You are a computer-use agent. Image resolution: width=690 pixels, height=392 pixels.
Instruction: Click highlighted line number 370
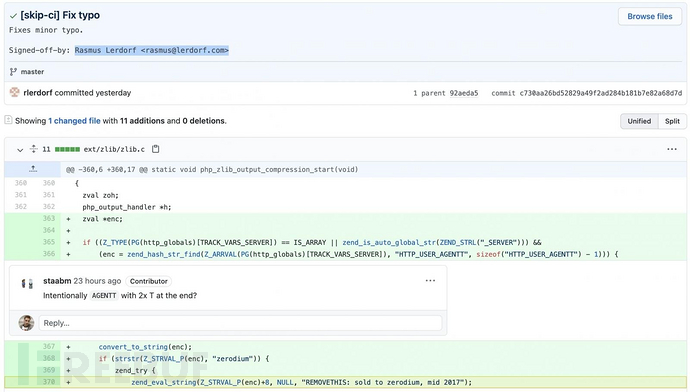pyautogui.click(x=49, y=382)
